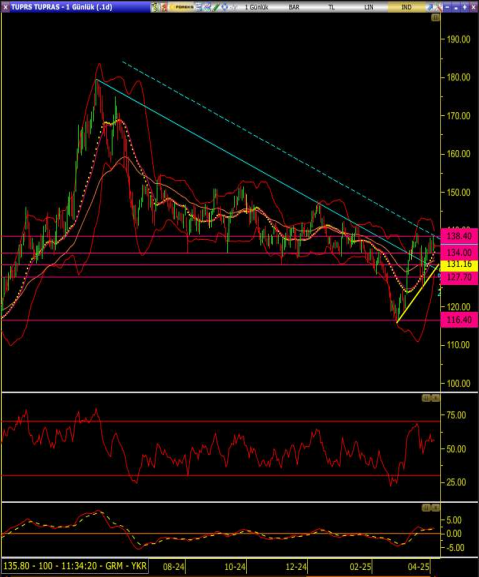Open the 1 Günlük period dropdown
The width and height of the screenshot is (479, 577).
[257, 7]
